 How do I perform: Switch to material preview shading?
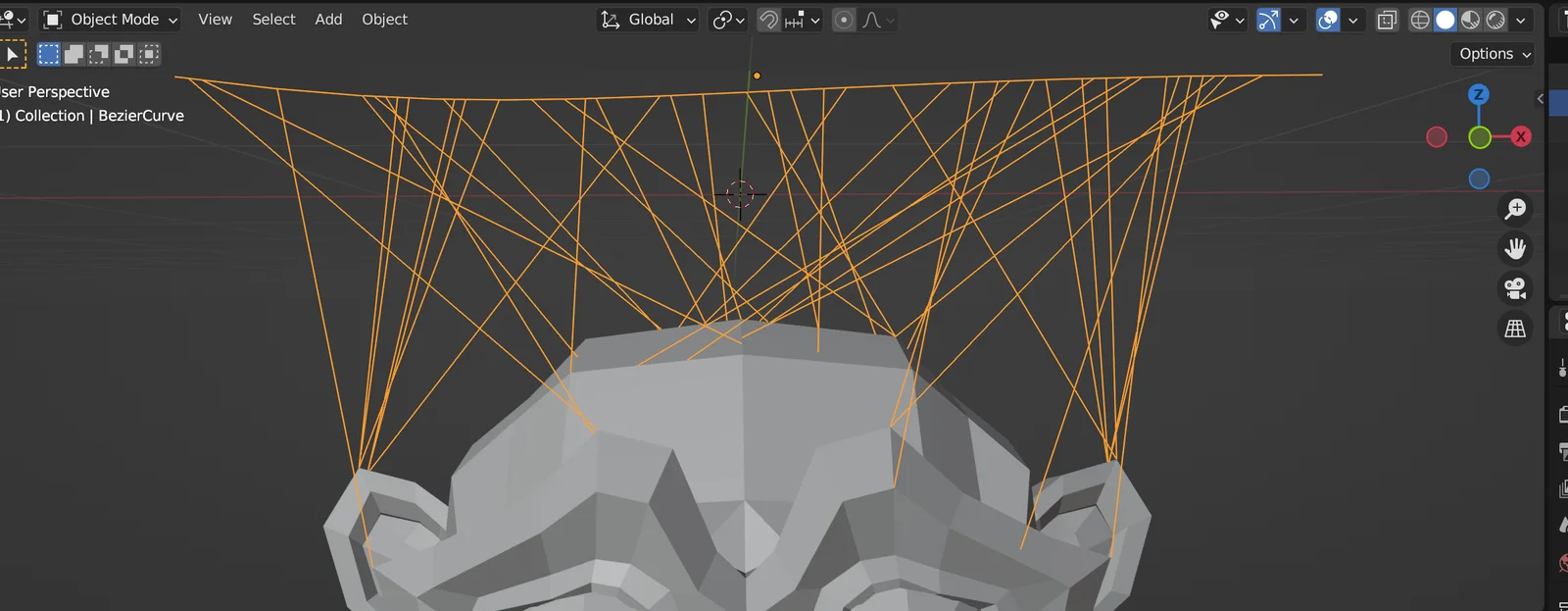1470,20
